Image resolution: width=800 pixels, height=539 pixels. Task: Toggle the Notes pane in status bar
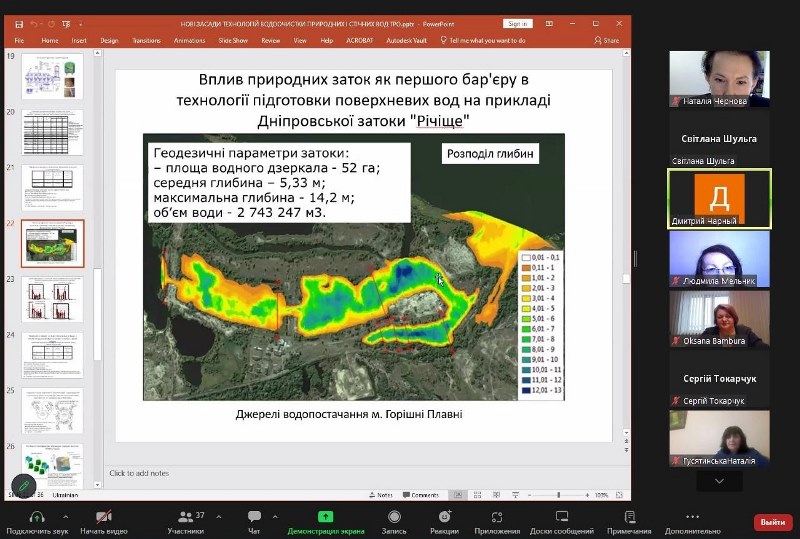[x=381, y=494]
